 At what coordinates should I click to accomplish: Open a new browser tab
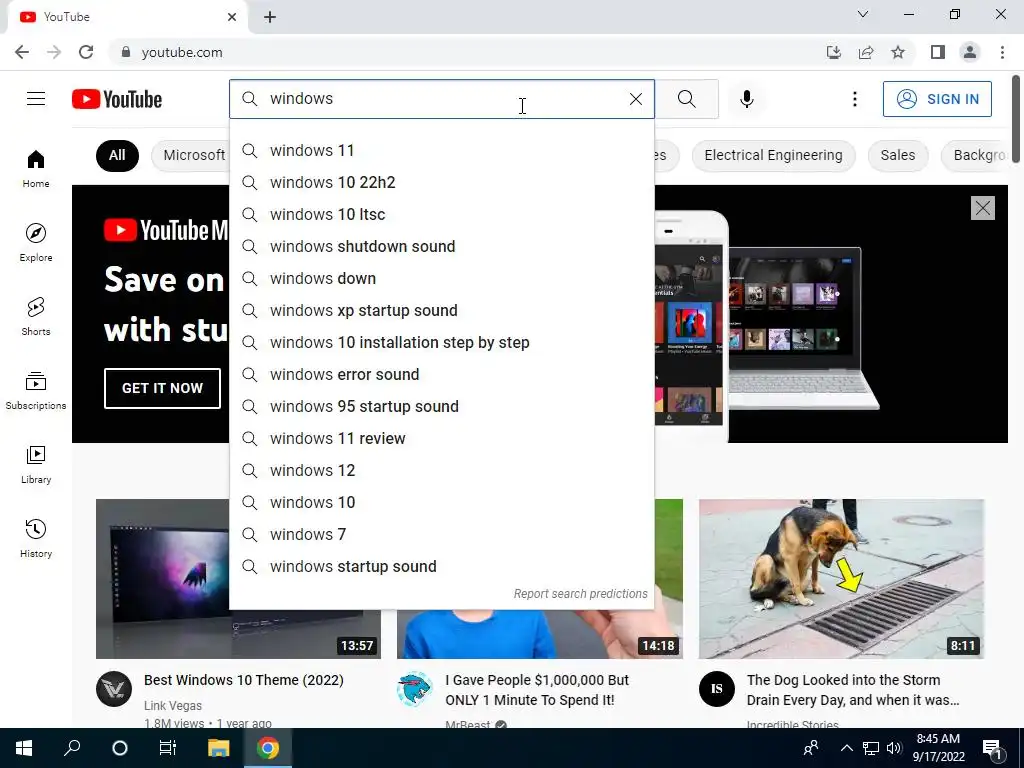pyautogui.click(x=270, y=17)
